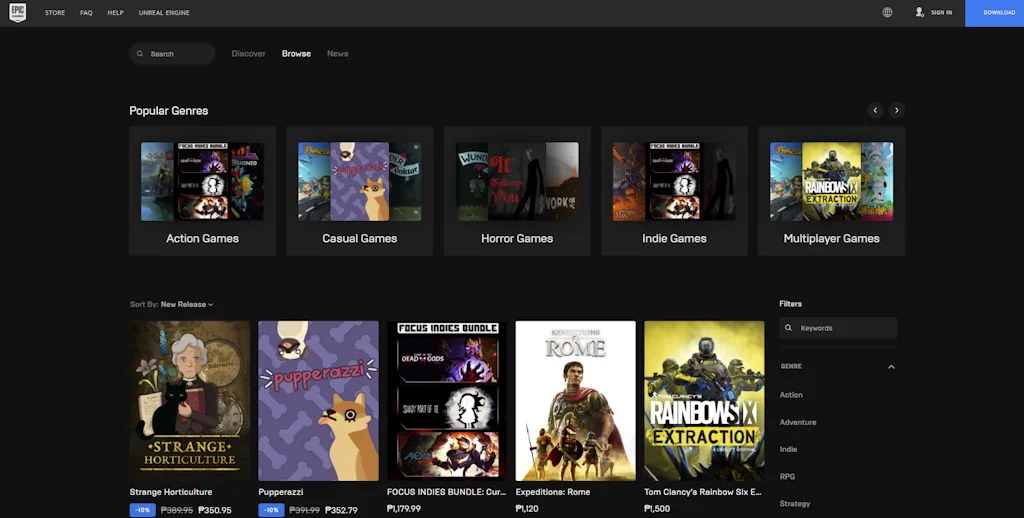Viewport: 1024px width, 518px height.
Task: Open the Action Games genre card
Action: [202, 191]
